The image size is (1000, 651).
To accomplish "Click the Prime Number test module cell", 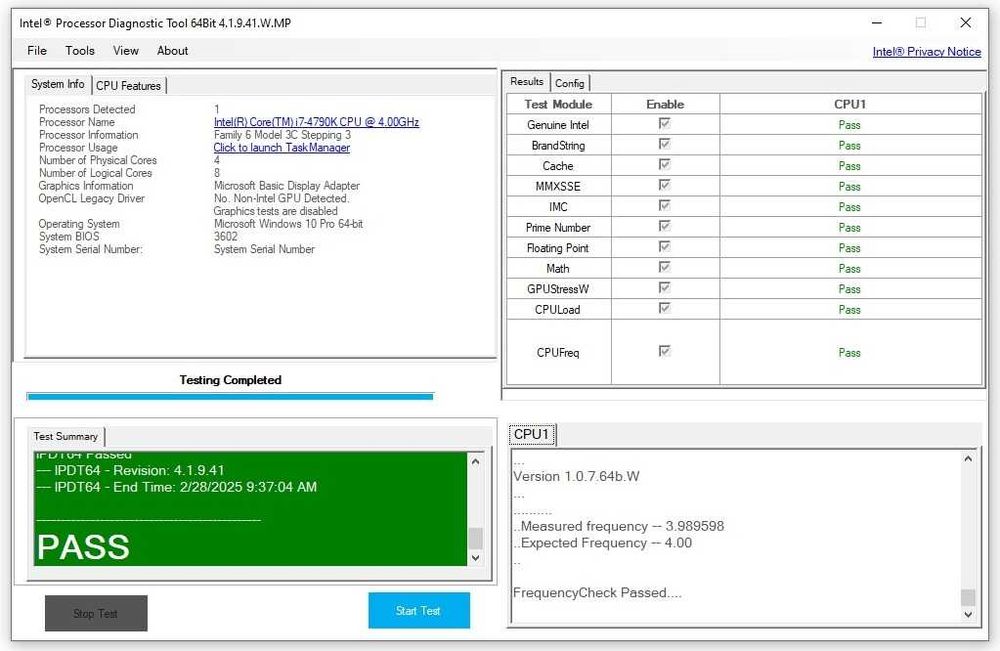I will click(559, 228).
